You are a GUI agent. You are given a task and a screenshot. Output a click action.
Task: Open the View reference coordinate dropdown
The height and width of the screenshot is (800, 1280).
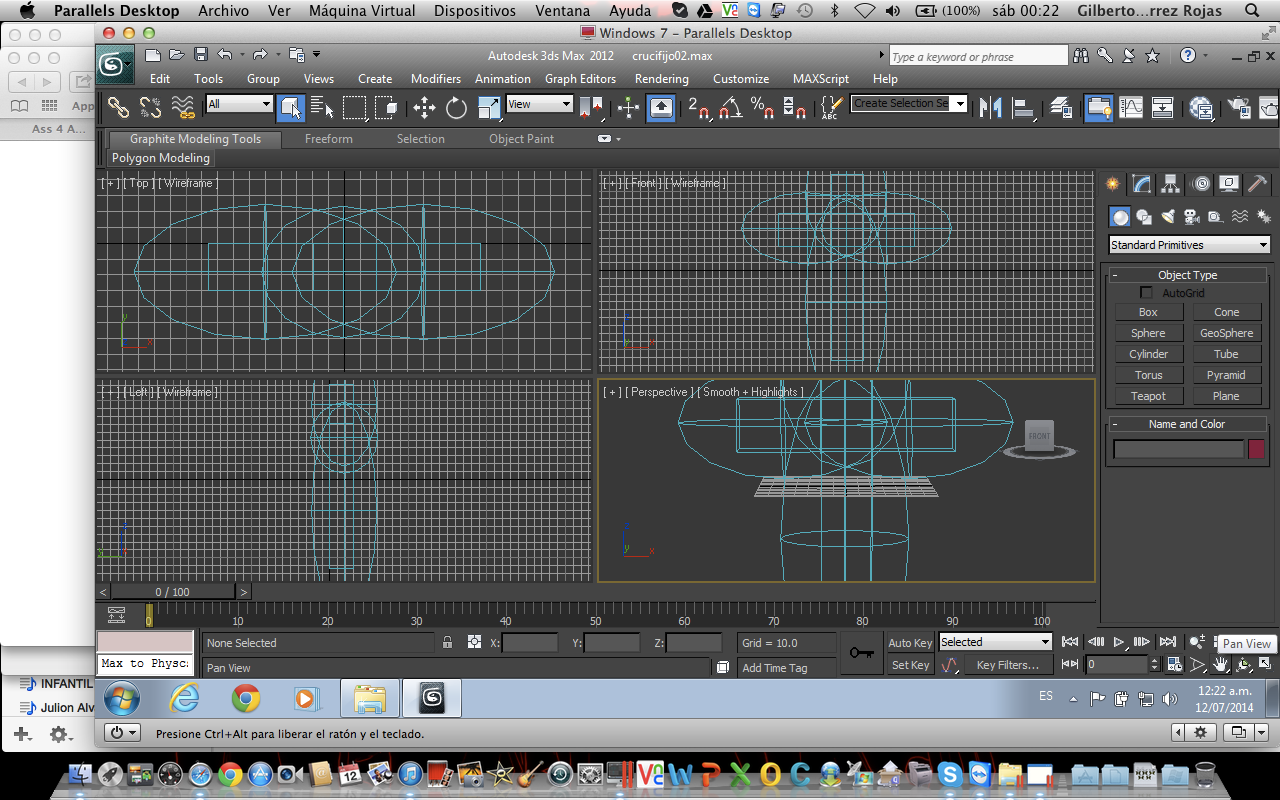coord(539,104)
